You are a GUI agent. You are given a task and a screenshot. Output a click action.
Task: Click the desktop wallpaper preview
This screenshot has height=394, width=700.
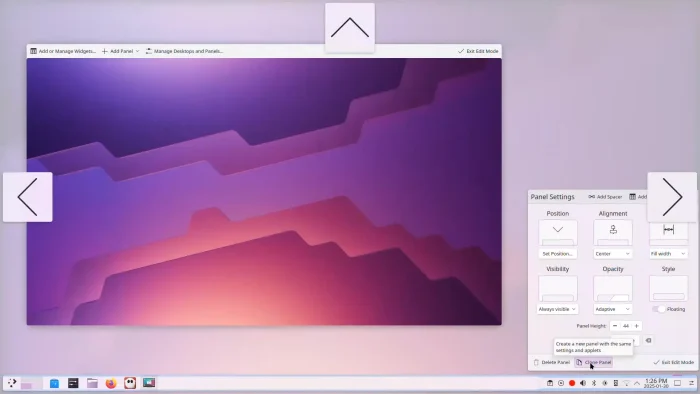point(264,191)
